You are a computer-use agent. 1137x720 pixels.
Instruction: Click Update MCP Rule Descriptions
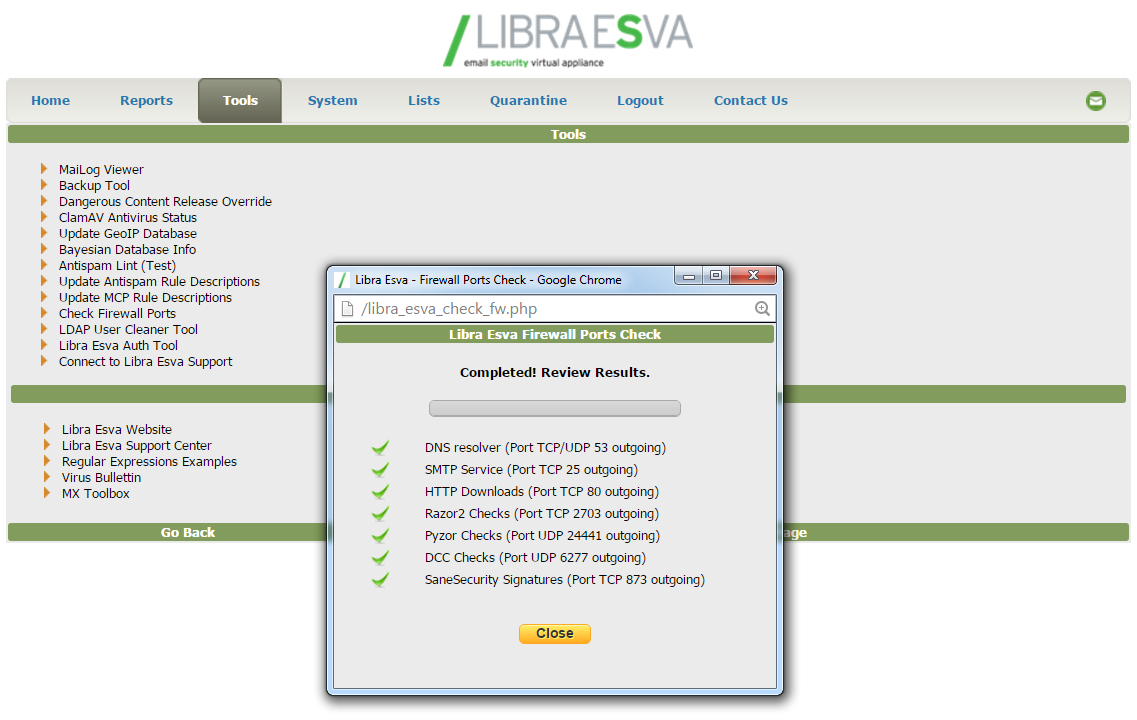[145, 297]
